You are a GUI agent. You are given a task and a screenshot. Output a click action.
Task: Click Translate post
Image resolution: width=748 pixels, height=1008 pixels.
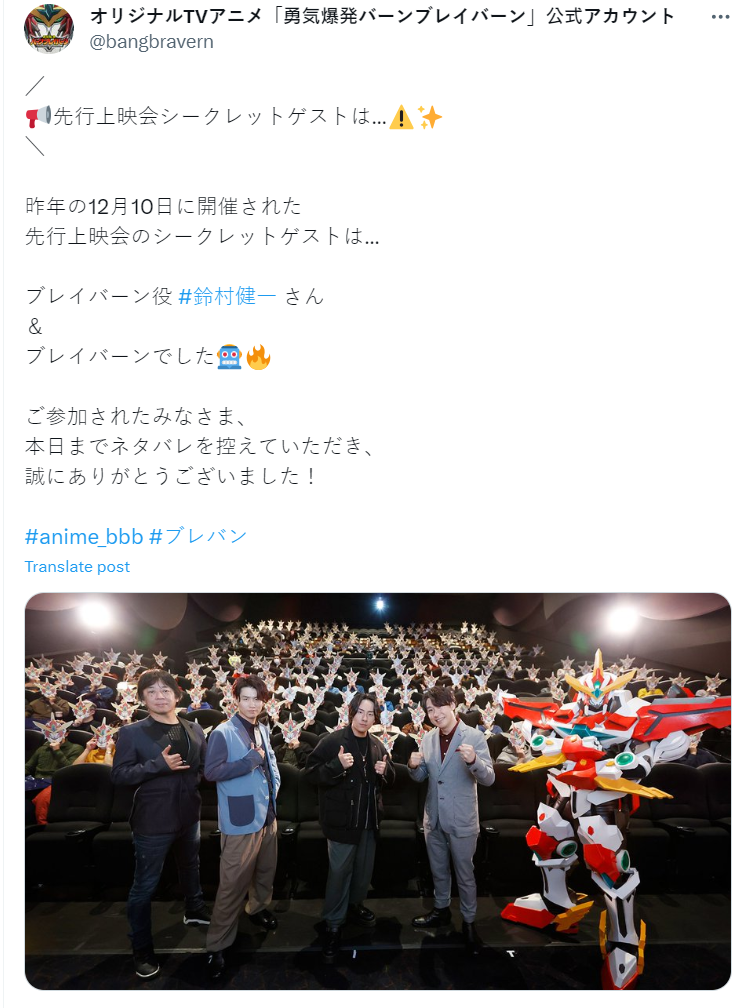click(77, 566)
